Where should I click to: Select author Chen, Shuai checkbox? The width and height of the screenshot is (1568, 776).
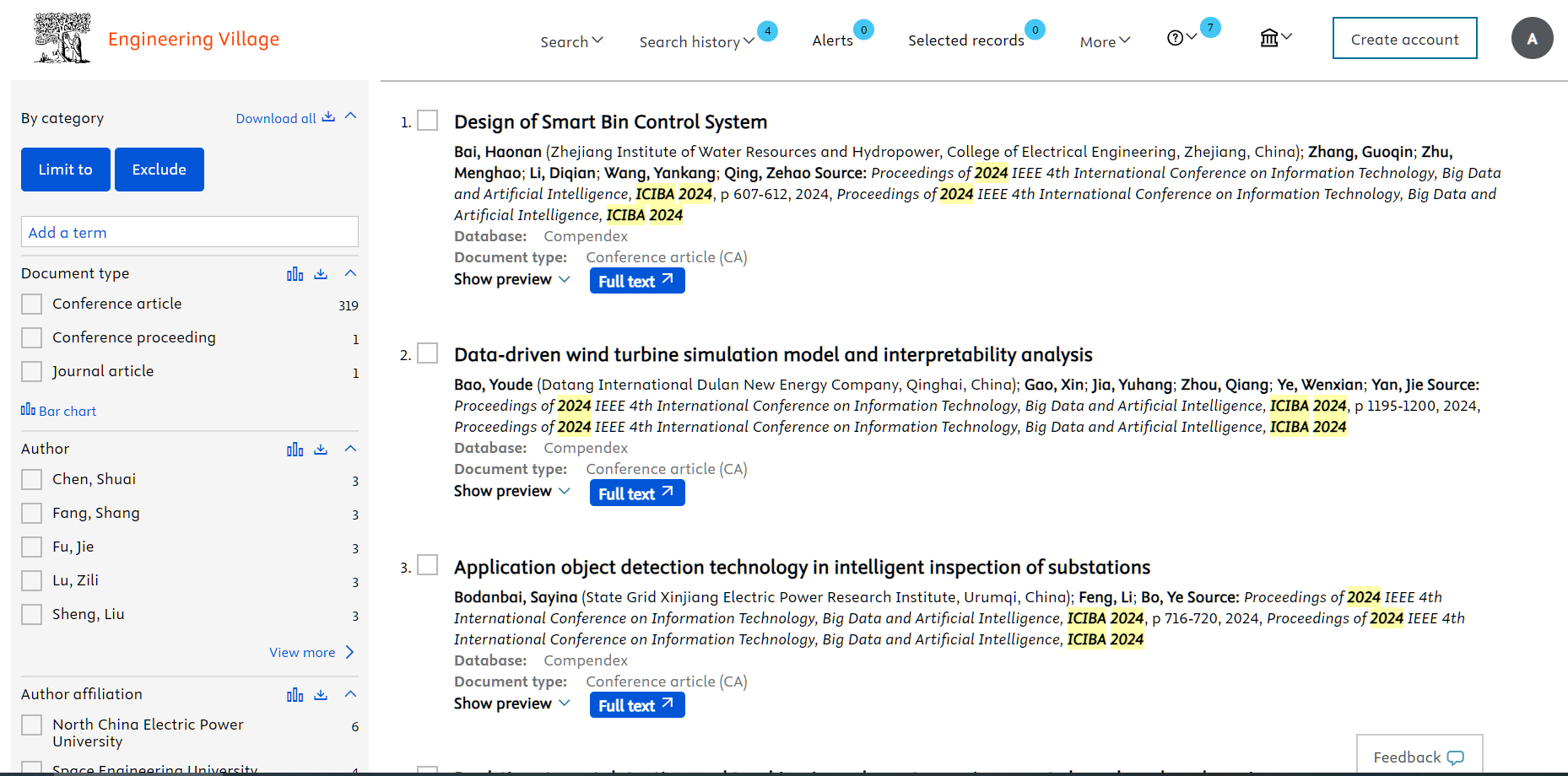[31, 479]
